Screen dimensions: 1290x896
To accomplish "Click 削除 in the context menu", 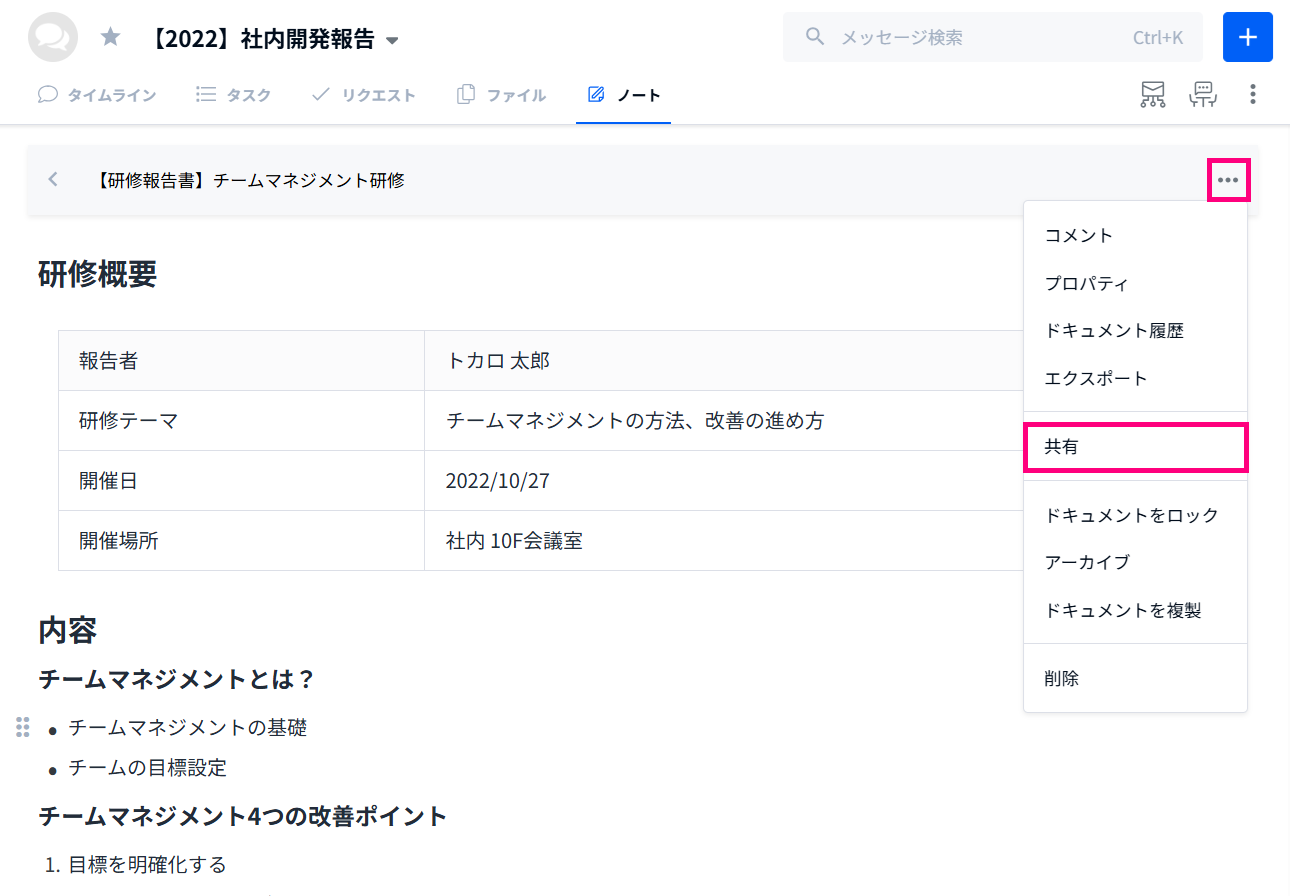I will tap(1062, 679).
